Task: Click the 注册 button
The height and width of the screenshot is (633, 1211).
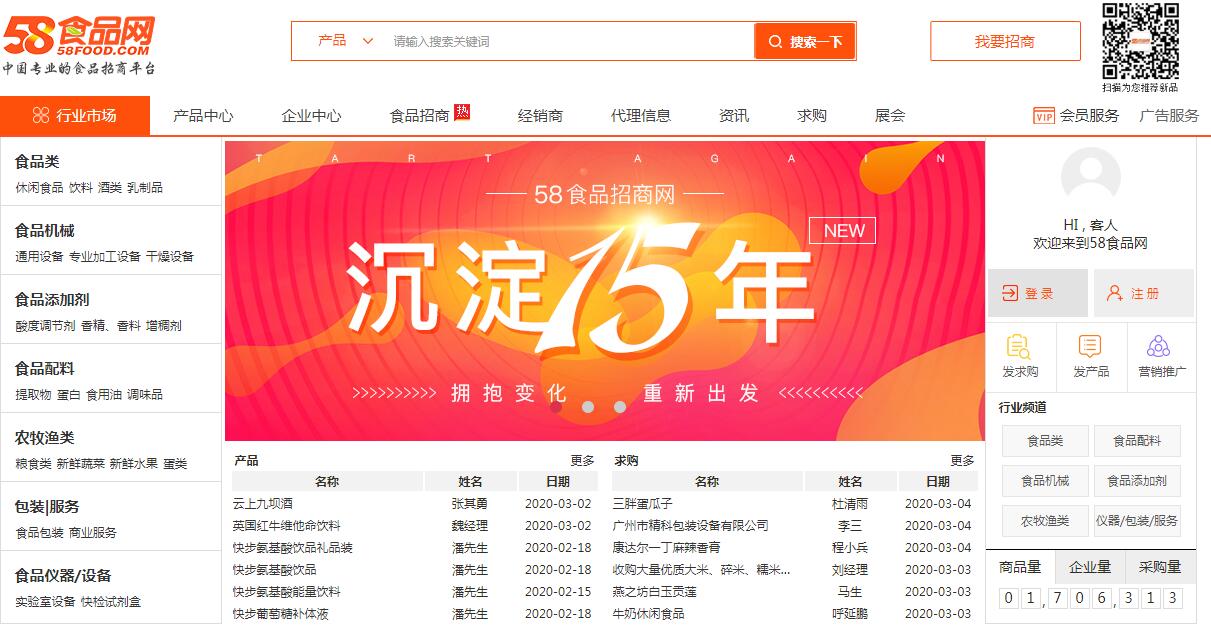Action: tap(1144, 293)
